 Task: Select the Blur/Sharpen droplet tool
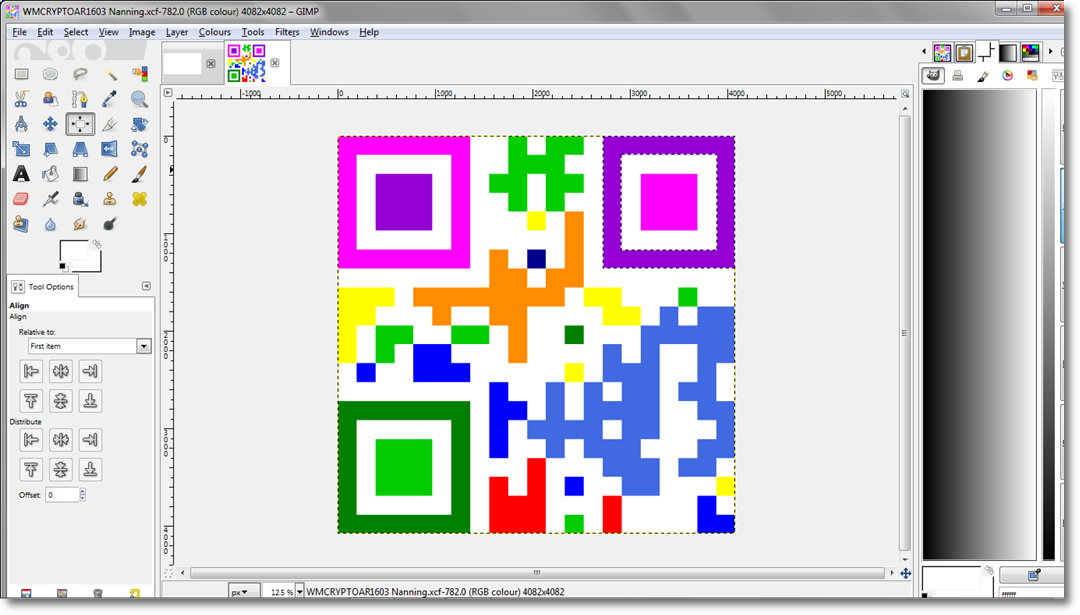[x=50, y=224]
